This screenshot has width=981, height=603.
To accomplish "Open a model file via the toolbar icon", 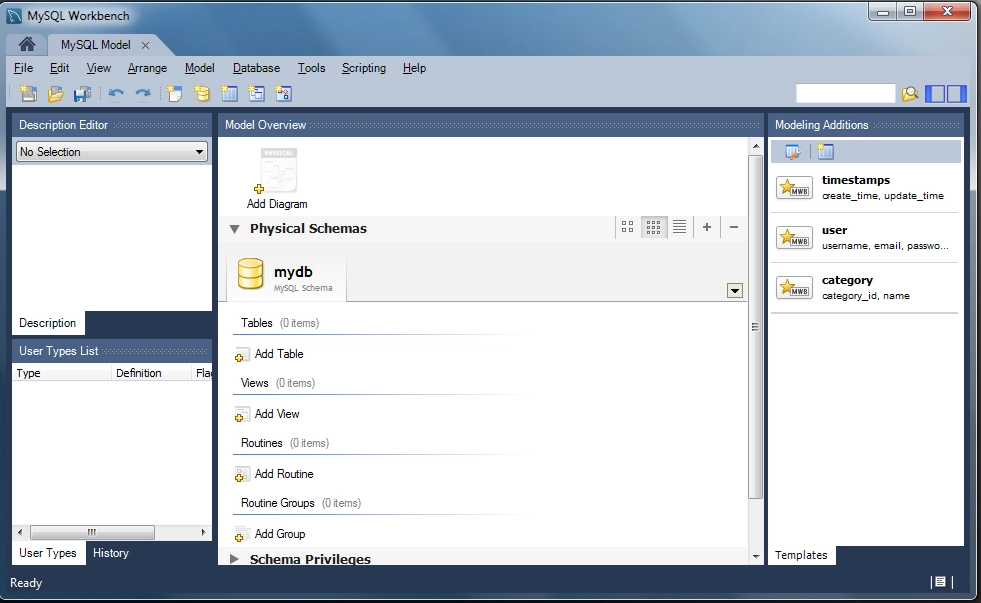I will tap(55, 93).
